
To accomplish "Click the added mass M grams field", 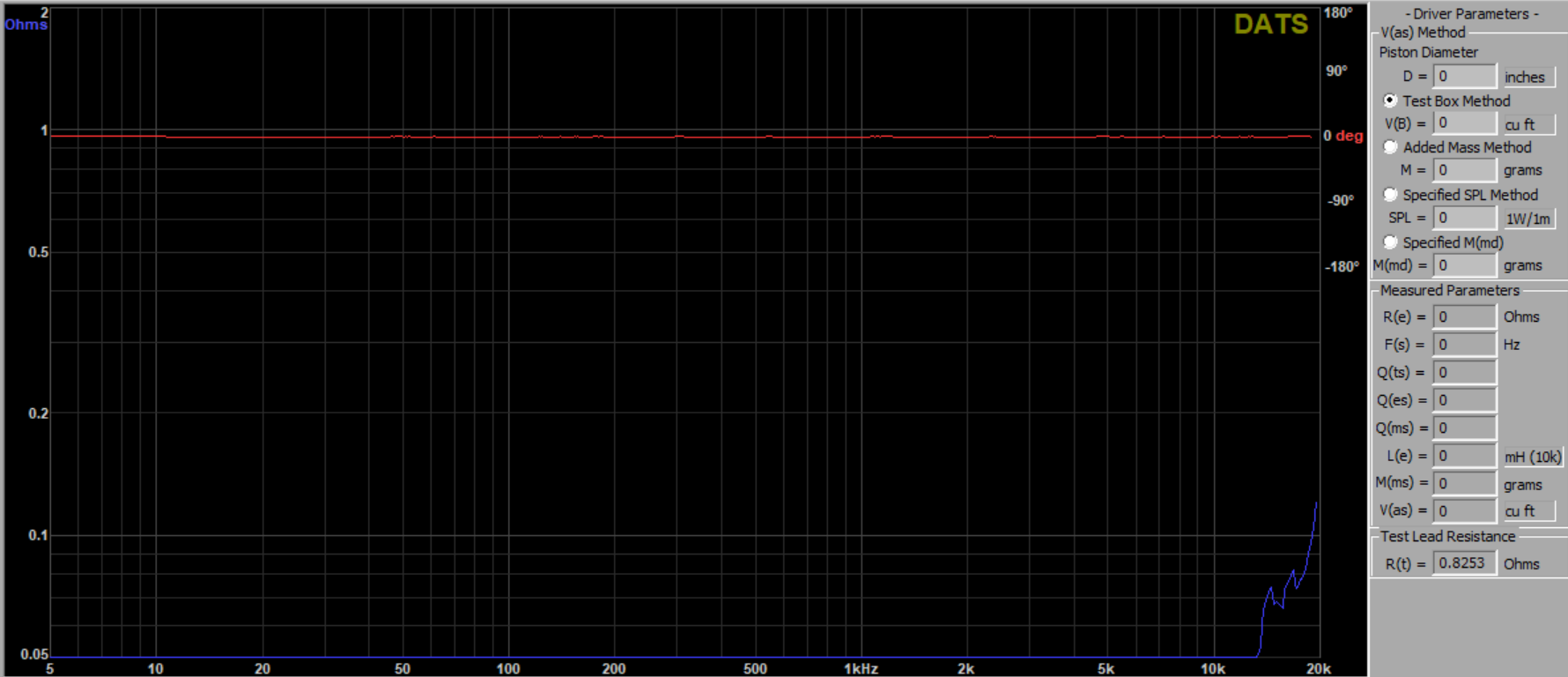I will [x=1464, y=170].
